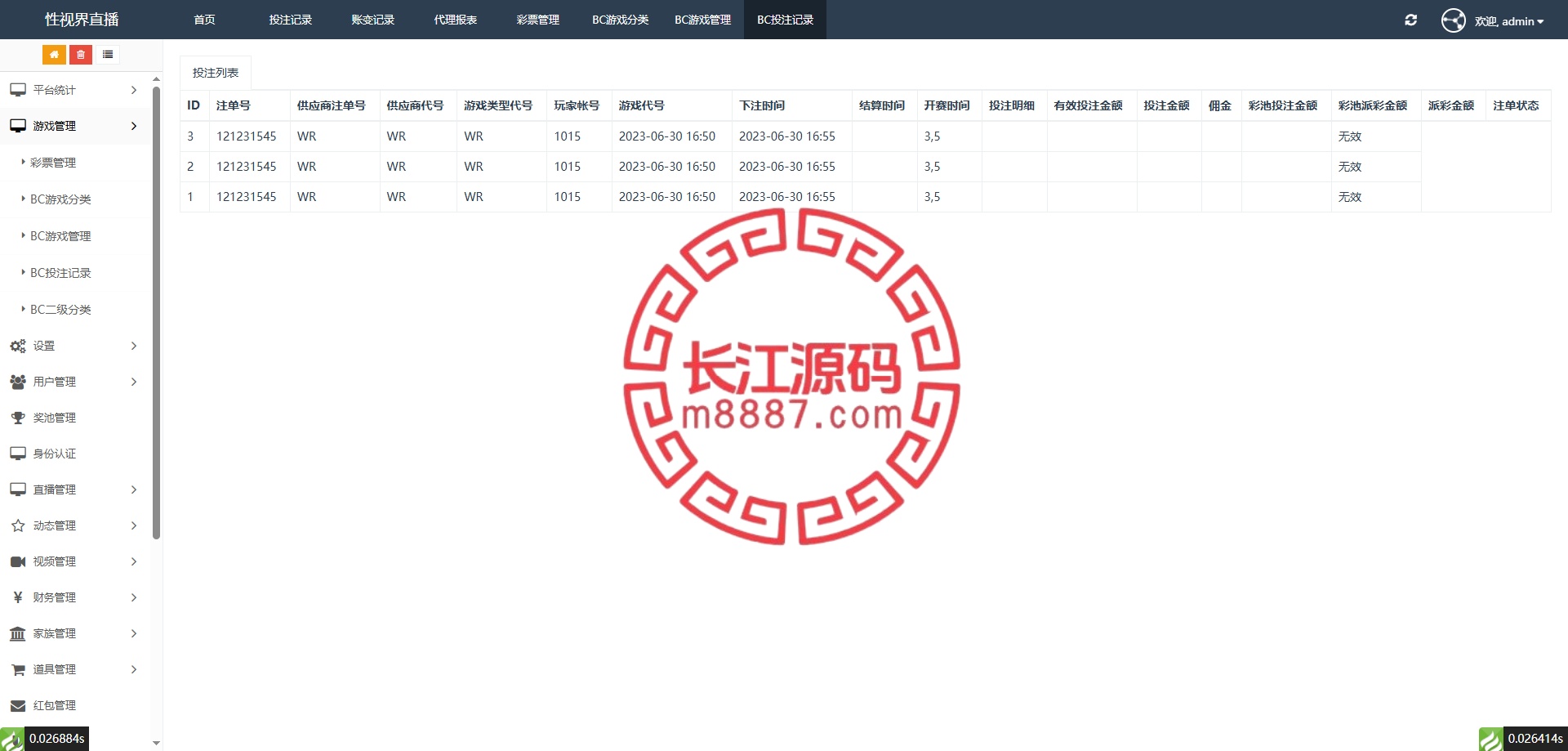Open the 红包管理 sidebar menu label
The height and width of the screenshot is (751, 1568).
click(55, 705)
